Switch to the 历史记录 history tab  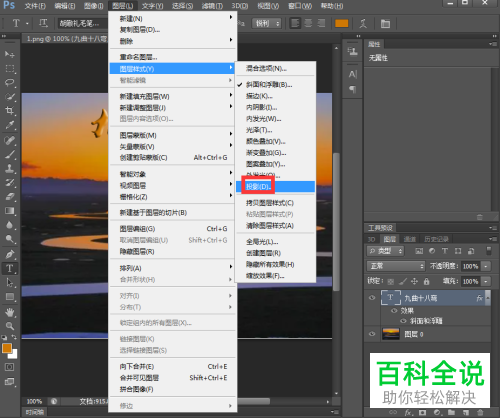[436, 239]
